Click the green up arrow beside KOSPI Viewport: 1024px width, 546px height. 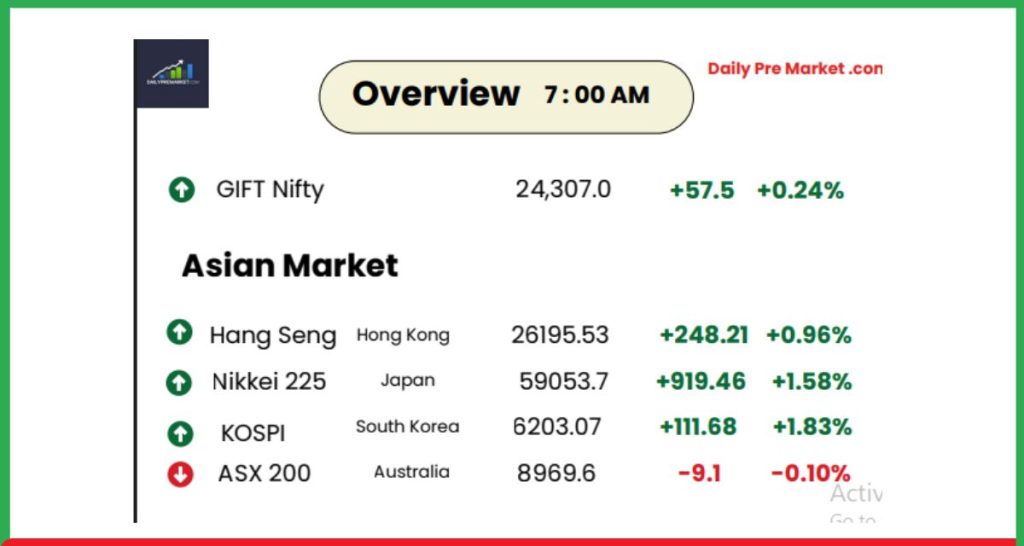[179, 433]
